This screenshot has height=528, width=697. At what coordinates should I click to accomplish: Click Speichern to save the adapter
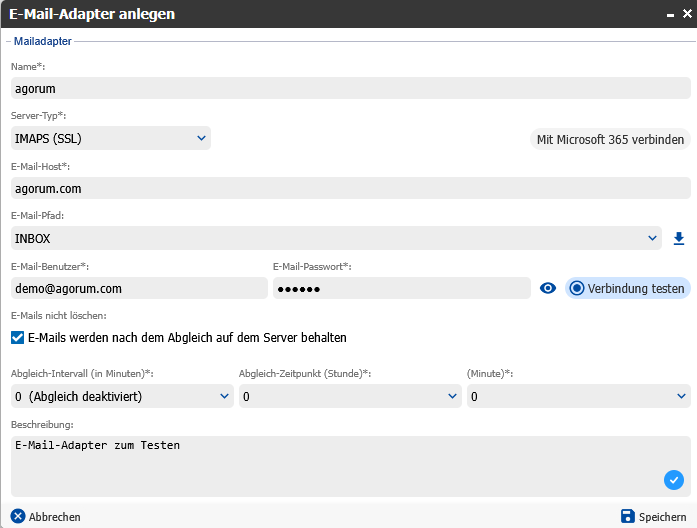(652, 517)
